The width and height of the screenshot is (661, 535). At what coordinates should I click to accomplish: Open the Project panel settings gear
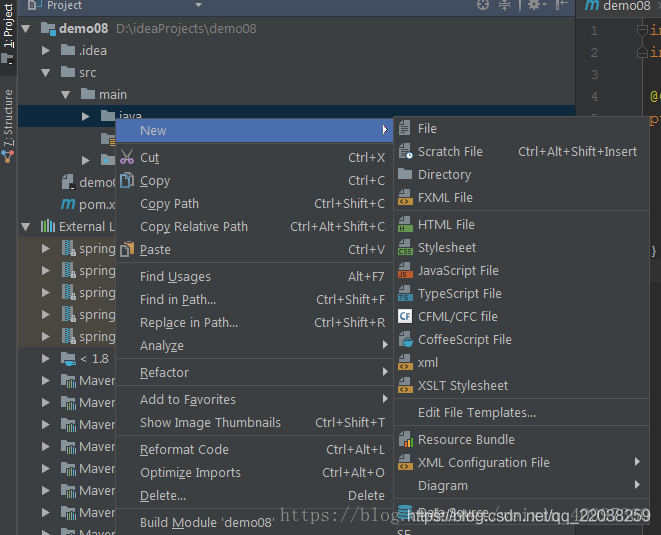tap(535, 5)
